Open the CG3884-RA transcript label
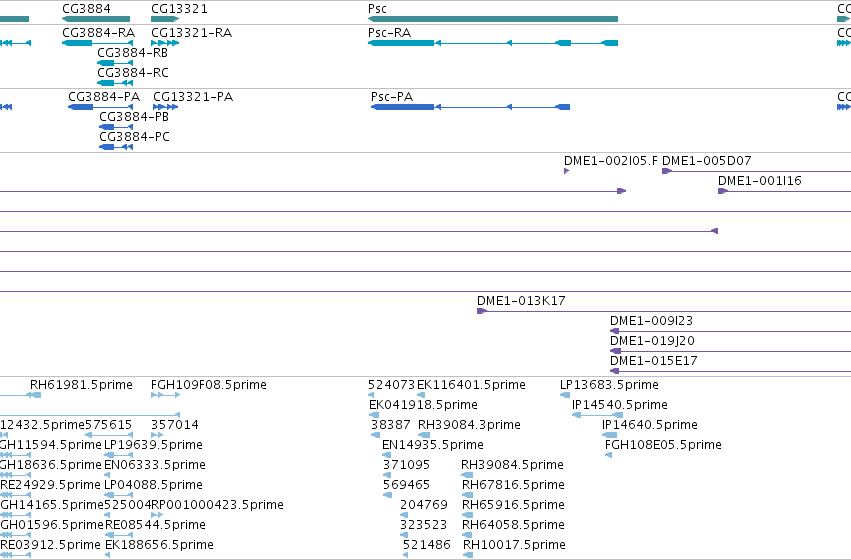Image resolution: width=851 pixels, height=560 pixels. pyautogui.click(x=98, y=33)
